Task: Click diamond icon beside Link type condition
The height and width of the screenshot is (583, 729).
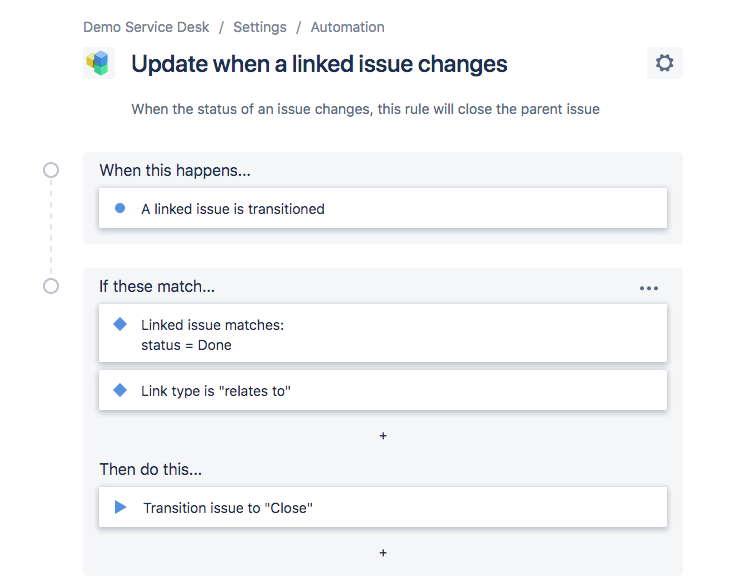Action: (x=120, y=390)
